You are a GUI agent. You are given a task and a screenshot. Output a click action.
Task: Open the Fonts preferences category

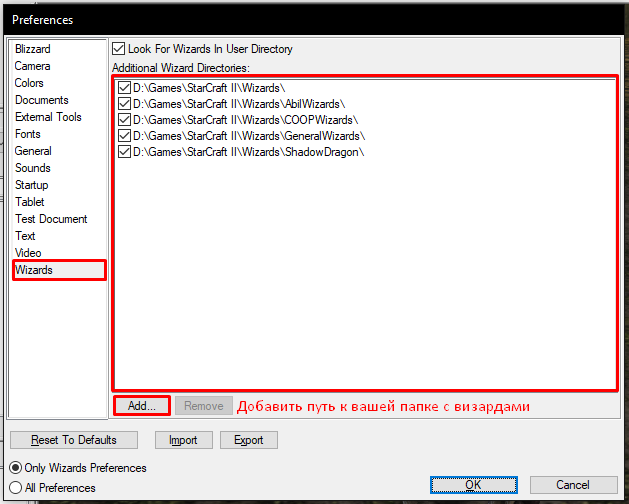point(28,134)
